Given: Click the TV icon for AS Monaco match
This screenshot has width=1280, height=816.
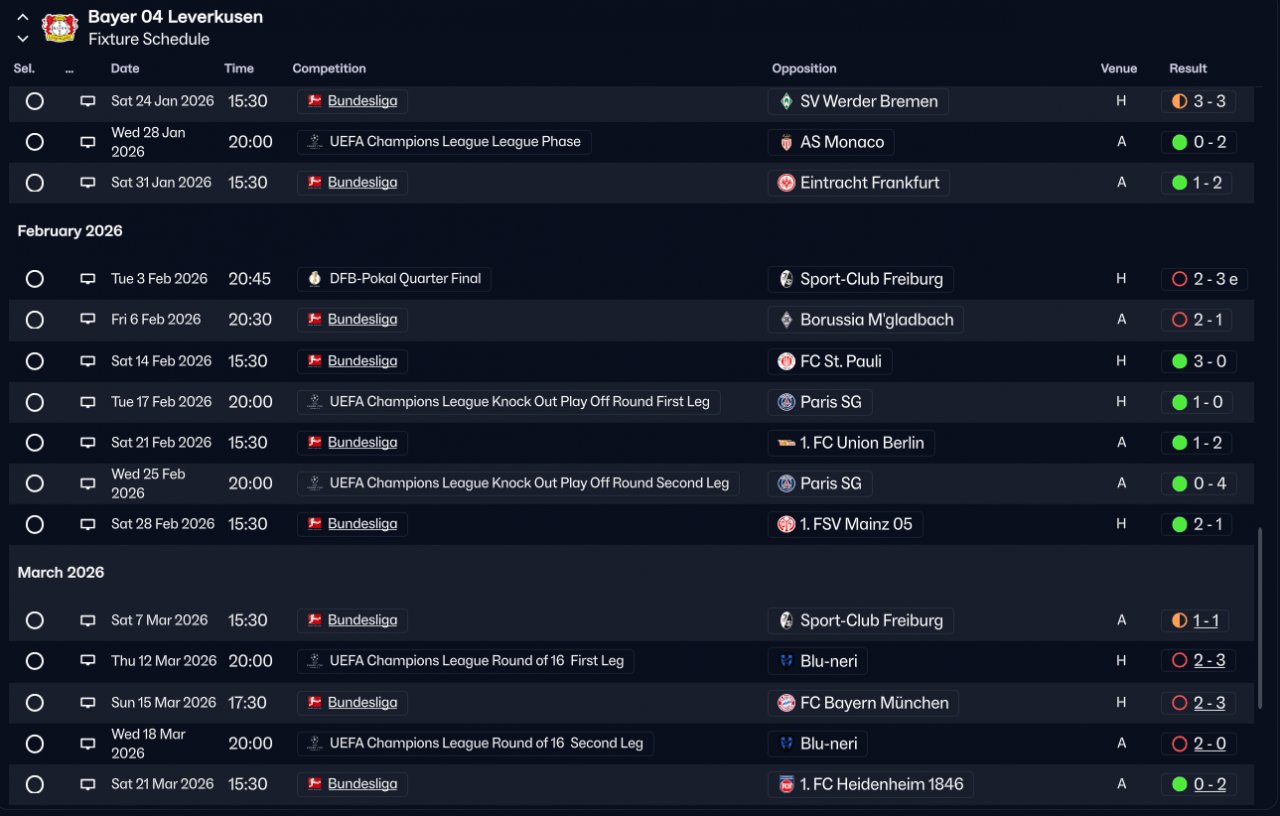Looking at the screenshot, I should pyautogui.click(x=88, y=142).
